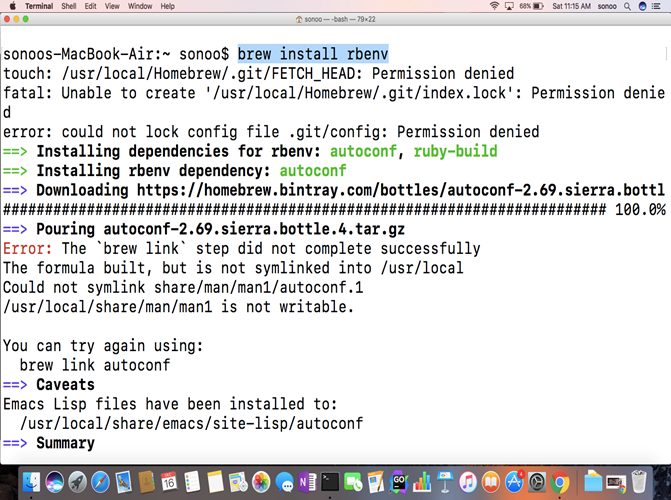The height and width of the screenshot is (500, 671).
Task: Open OneNote in the Dock
Action: 307,482
